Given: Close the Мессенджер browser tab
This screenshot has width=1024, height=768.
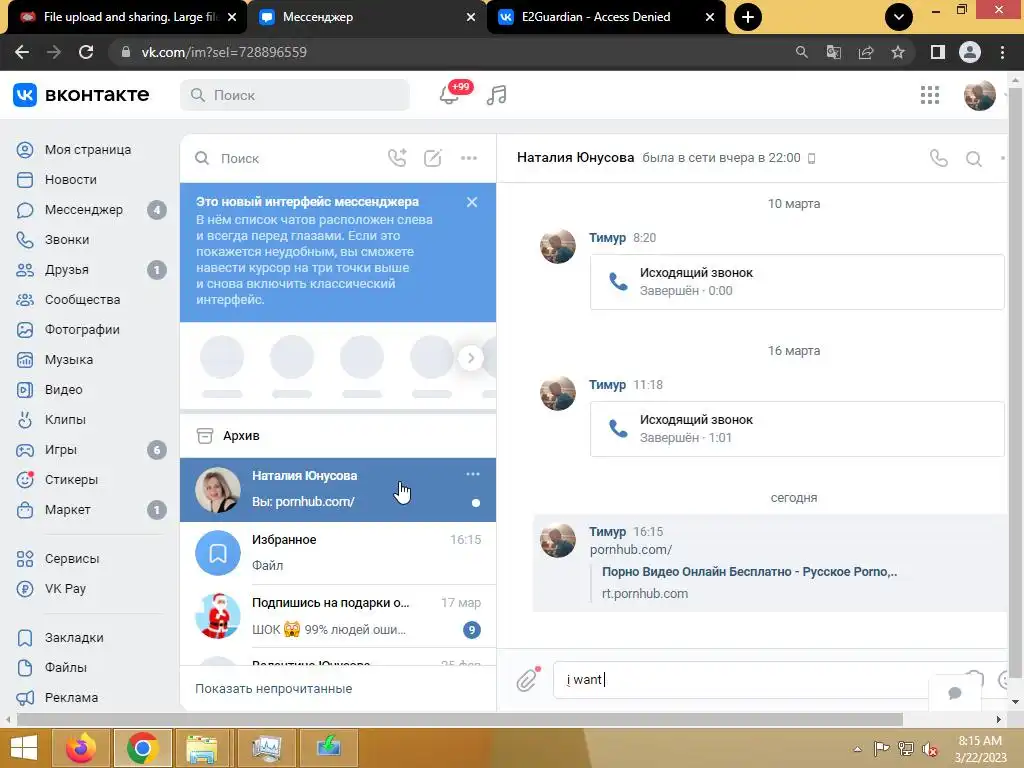Looking at the screenshot, I should [x=471, y=17].
